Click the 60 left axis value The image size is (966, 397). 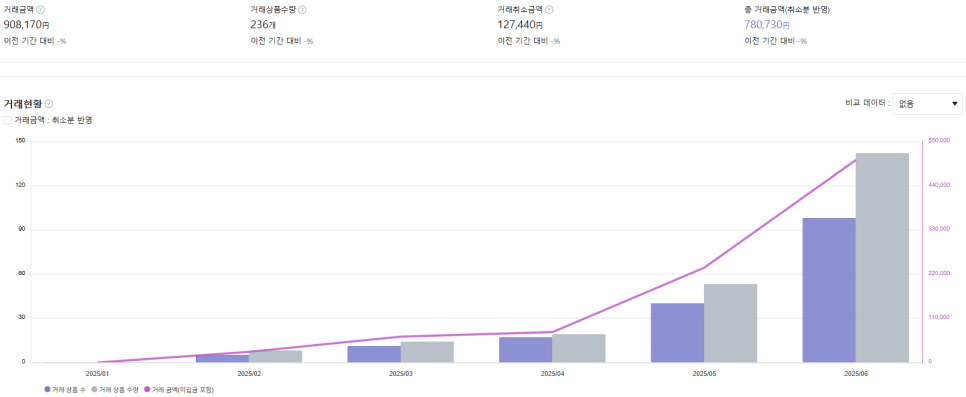(22, 274)
